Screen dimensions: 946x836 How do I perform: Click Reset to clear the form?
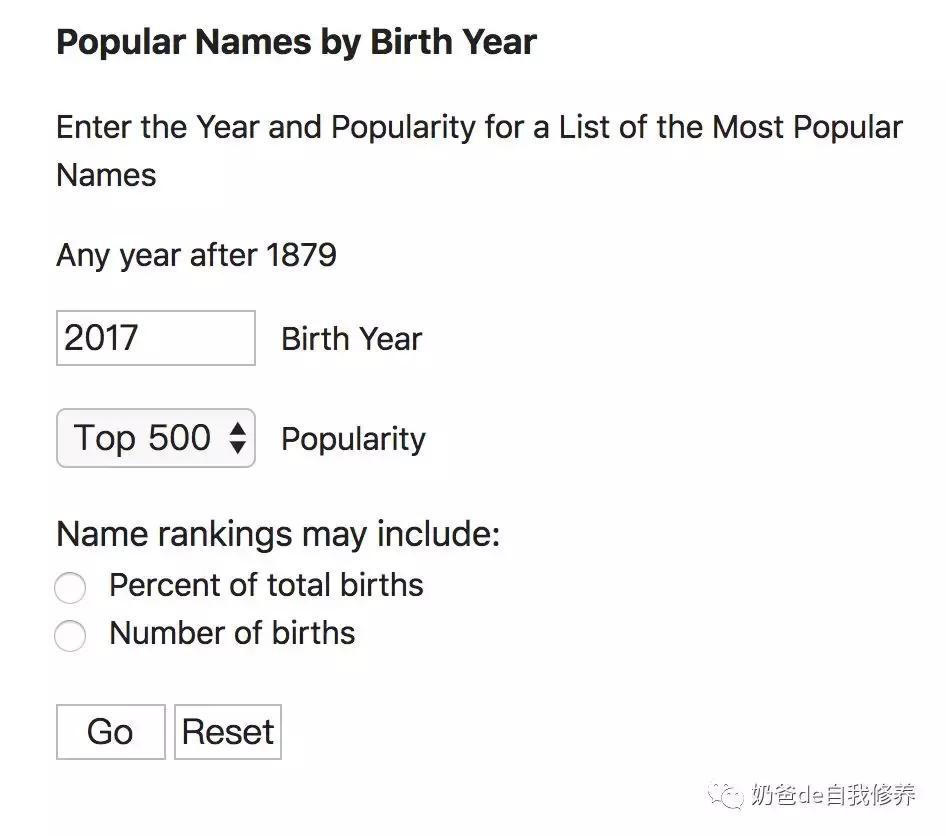(227, 731)
